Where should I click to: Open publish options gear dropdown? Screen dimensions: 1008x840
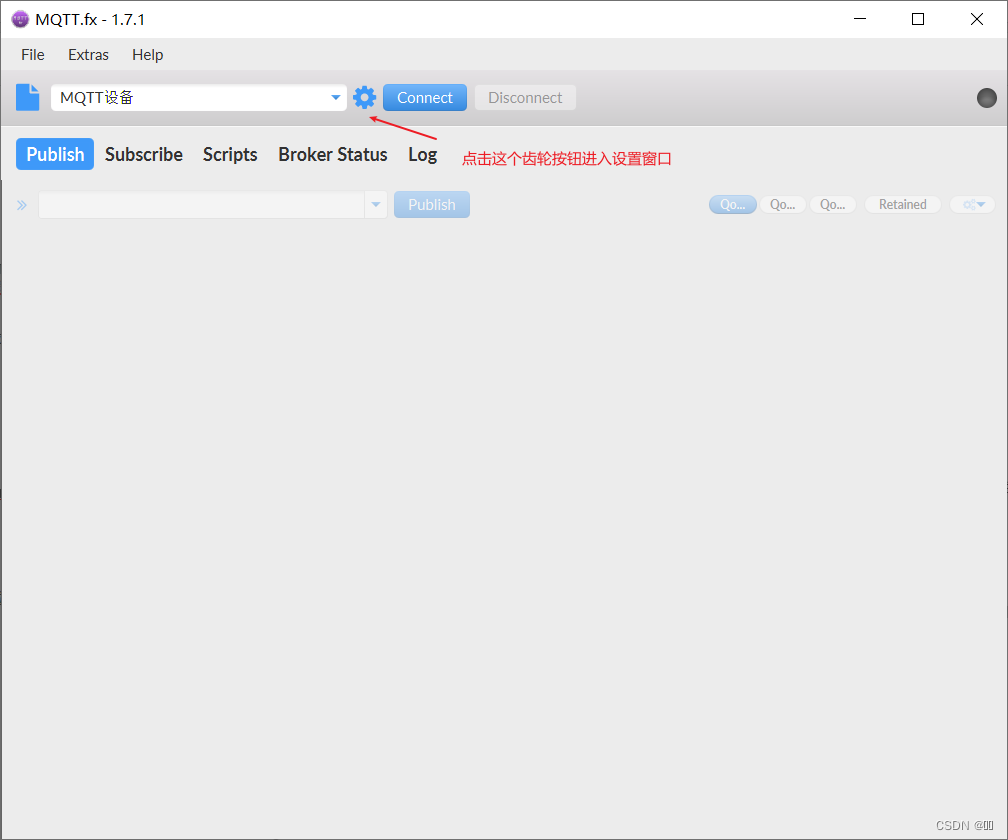coord(973,204)
